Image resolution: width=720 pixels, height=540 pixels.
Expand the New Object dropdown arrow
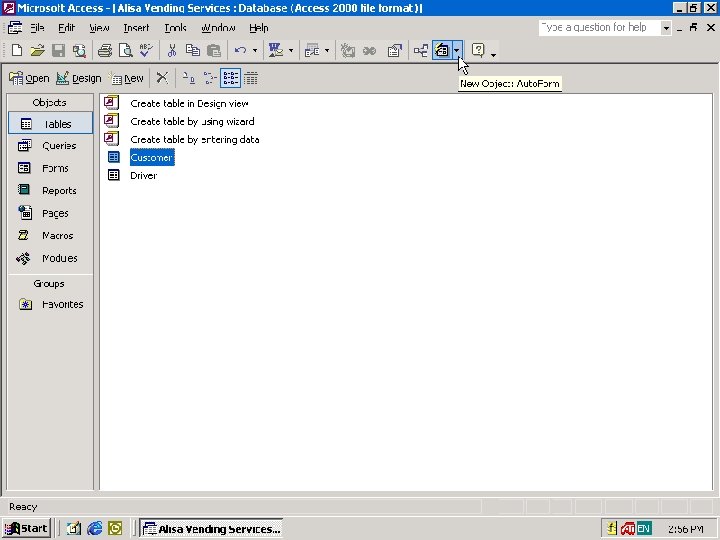tap(457, 50)
